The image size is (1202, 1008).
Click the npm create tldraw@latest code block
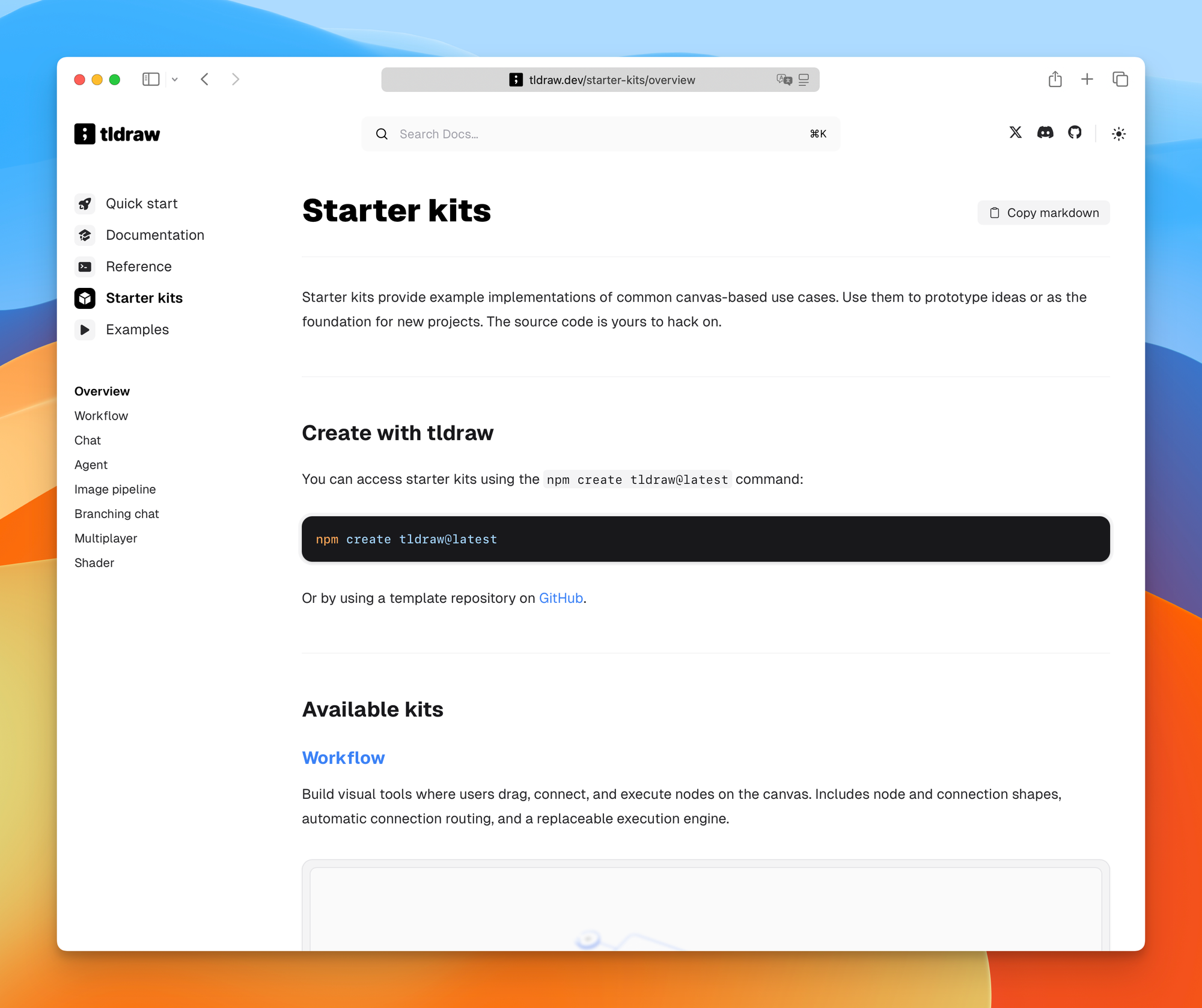tap(706, 539)
